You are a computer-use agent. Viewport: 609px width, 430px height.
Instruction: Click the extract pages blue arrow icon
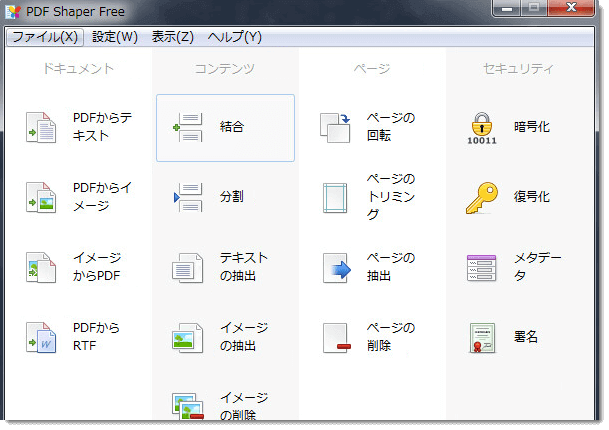click(336, 268)
